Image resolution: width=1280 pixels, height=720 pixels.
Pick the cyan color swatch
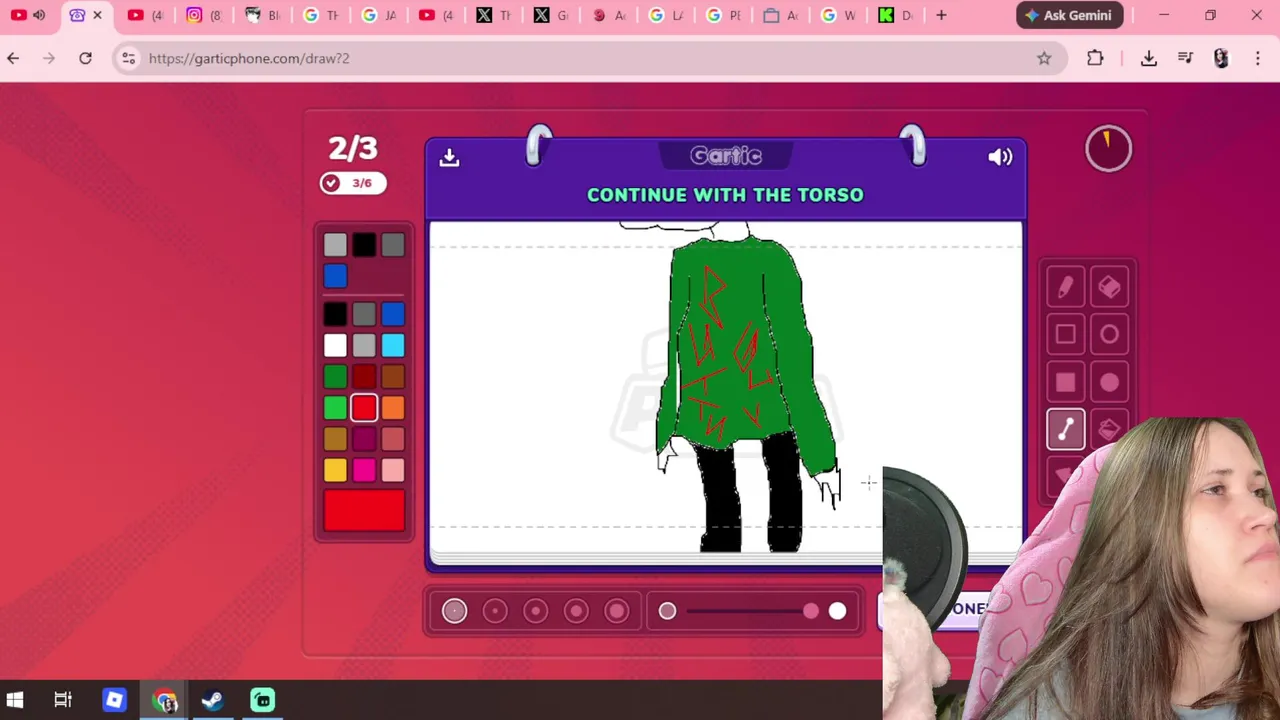click(393, 345)
